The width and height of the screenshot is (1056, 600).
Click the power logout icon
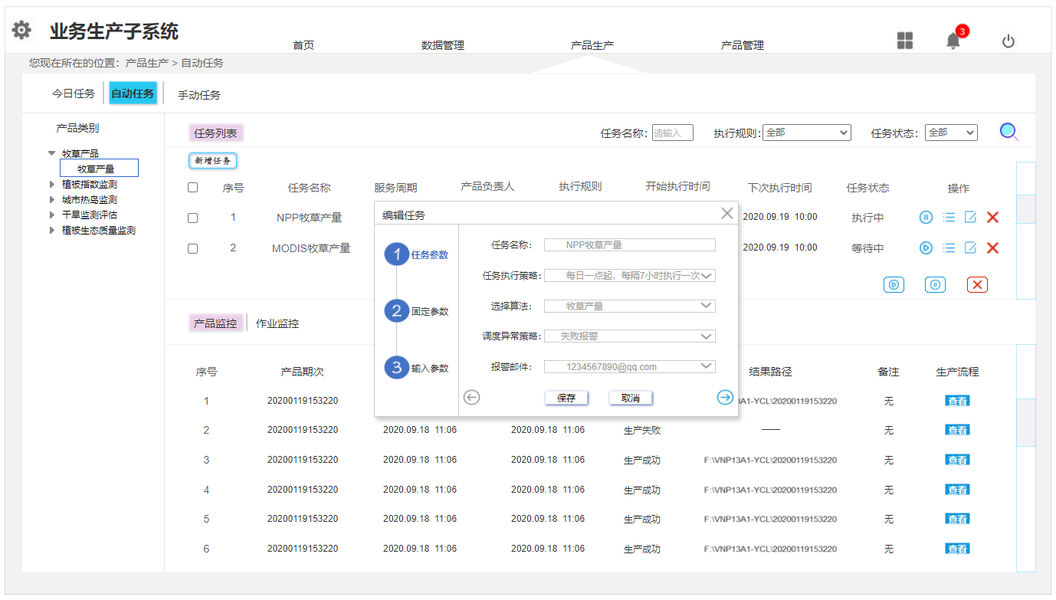(1008, 41)
